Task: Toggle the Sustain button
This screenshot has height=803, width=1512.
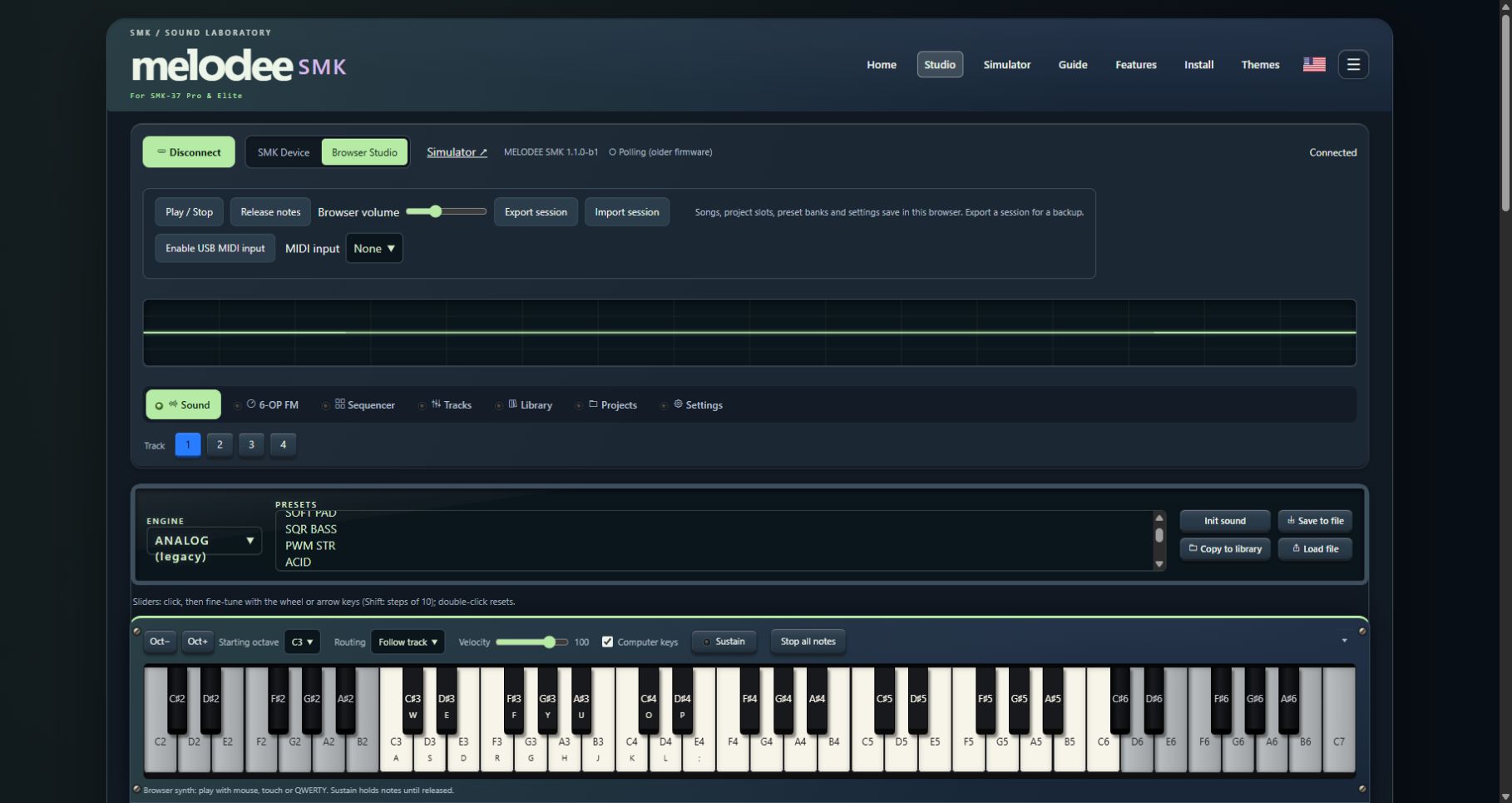Action: [x=724, y=642]
